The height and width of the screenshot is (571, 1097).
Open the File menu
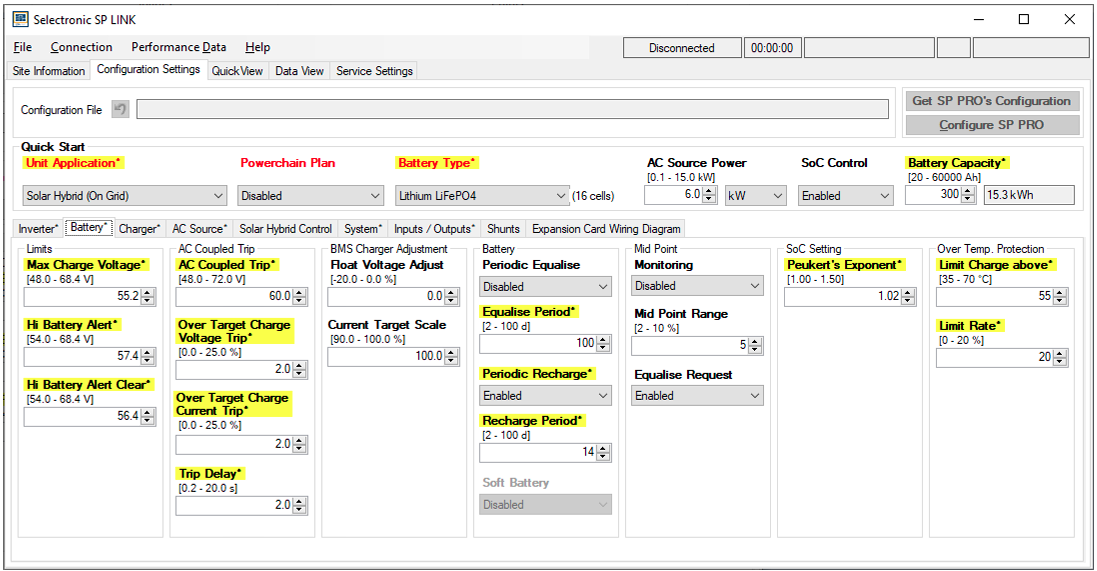click(22, 47)
